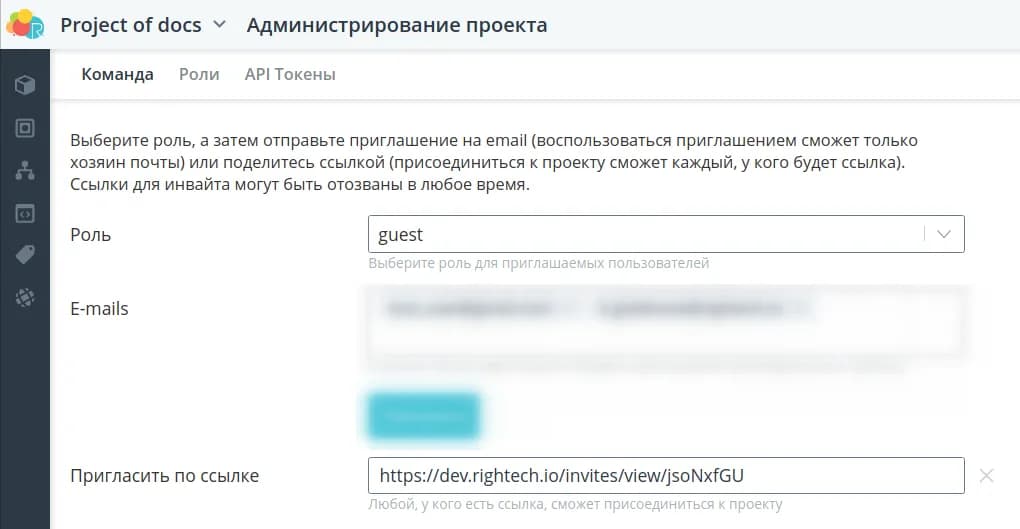Open the cube icon in sidebar
This screenshot has height=529, width=1020.
coord(25,85)
